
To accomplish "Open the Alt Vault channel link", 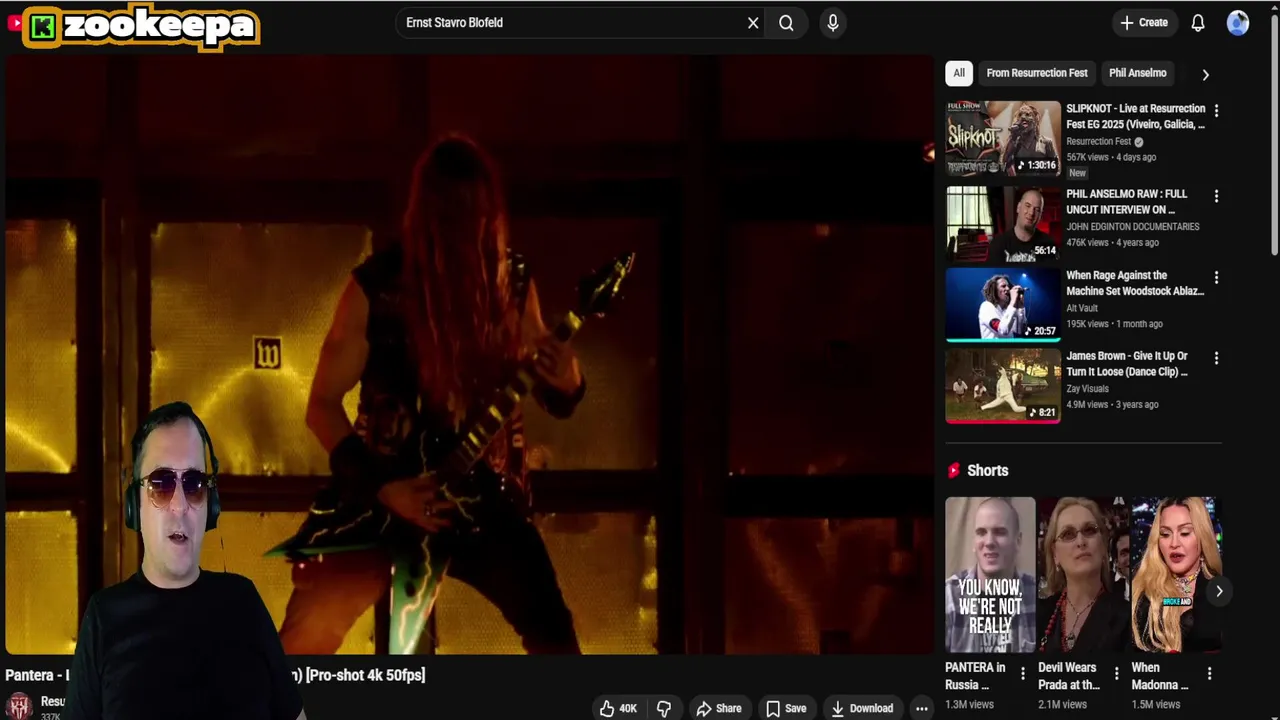I will 1082,308.
